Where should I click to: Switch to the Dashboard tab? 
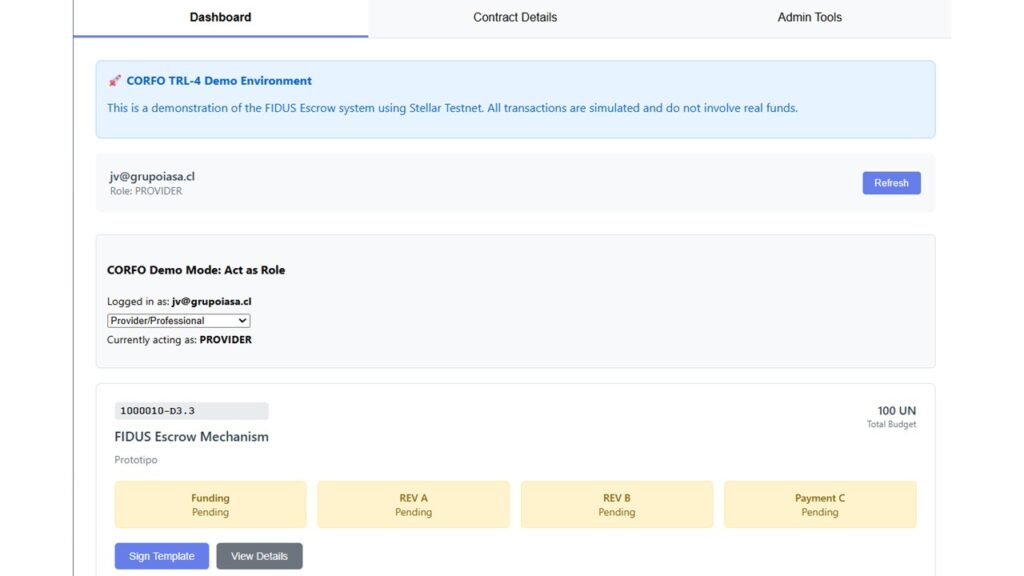coord(221,18)
